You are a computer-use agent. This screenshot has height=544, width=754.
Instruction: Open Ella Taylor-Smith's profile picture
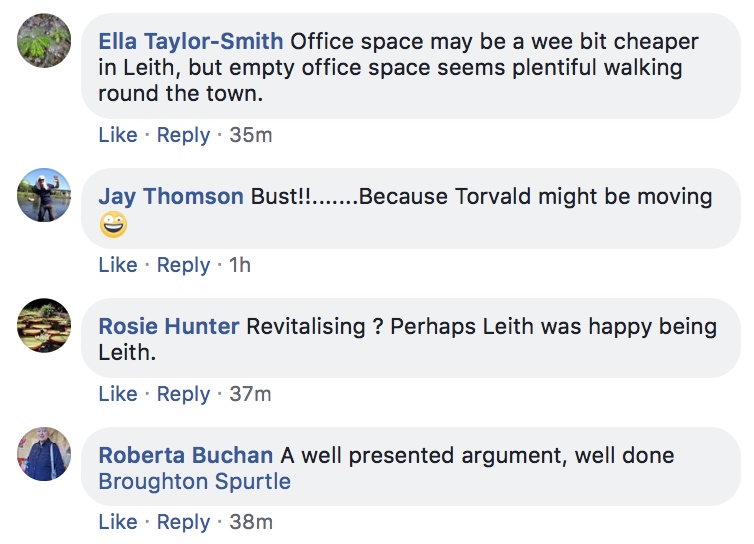pyautogui.click(x=44, y=40)
